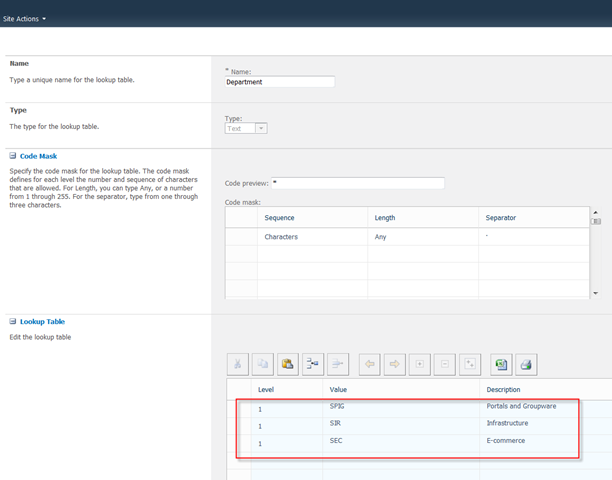Click the Copy icon in lookup toolbar
The width and height of the screenshot is (612, 480).
click(263, 364)
